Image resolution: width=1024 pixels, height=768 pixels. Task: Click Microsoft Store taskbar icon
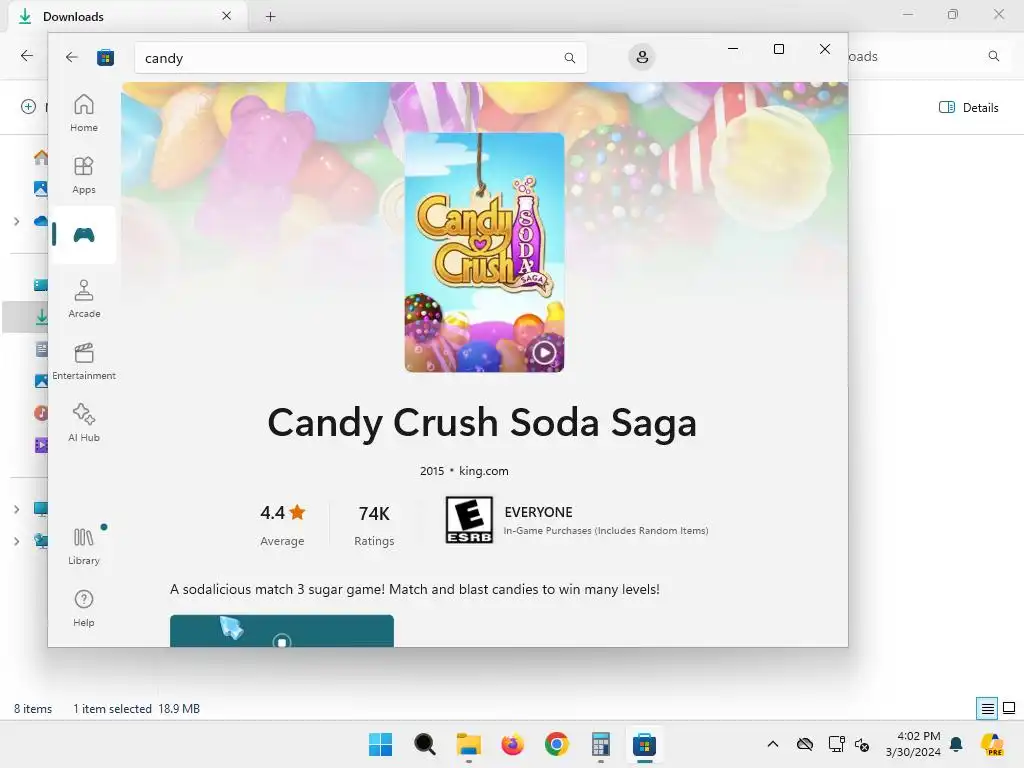[645, 744]
